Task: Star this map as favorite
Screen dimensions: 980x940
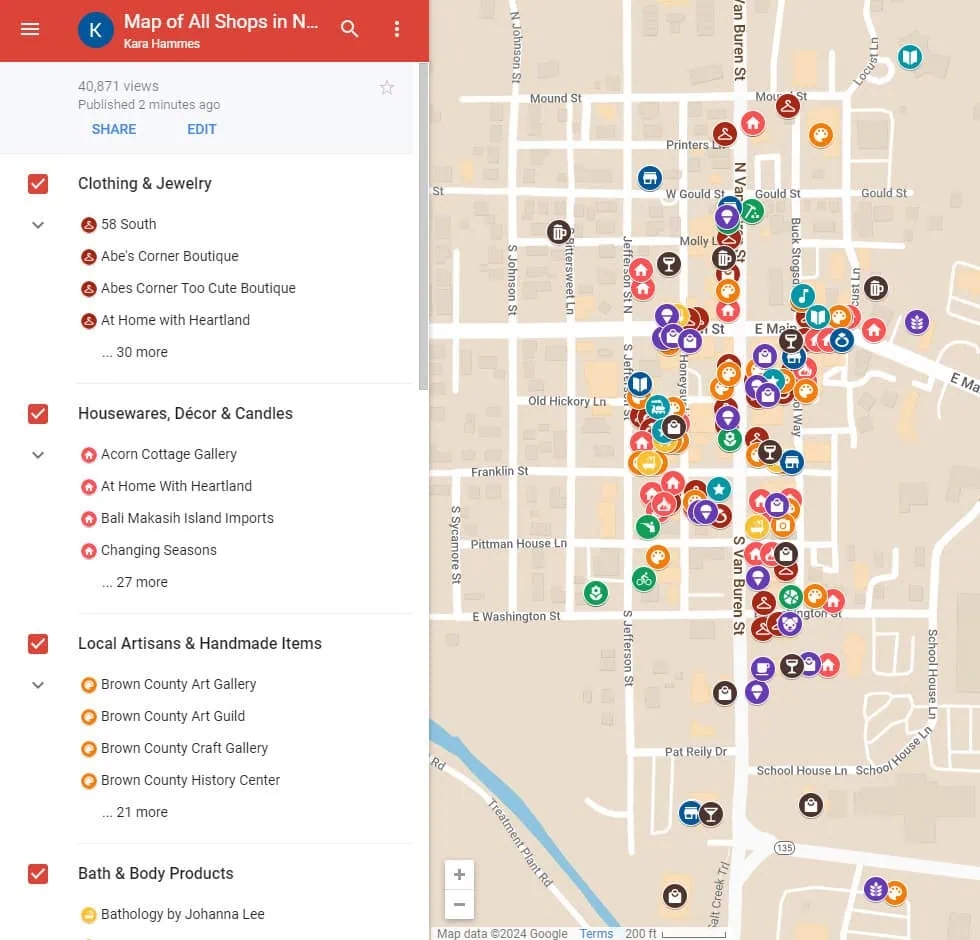Action: (387, 88)
